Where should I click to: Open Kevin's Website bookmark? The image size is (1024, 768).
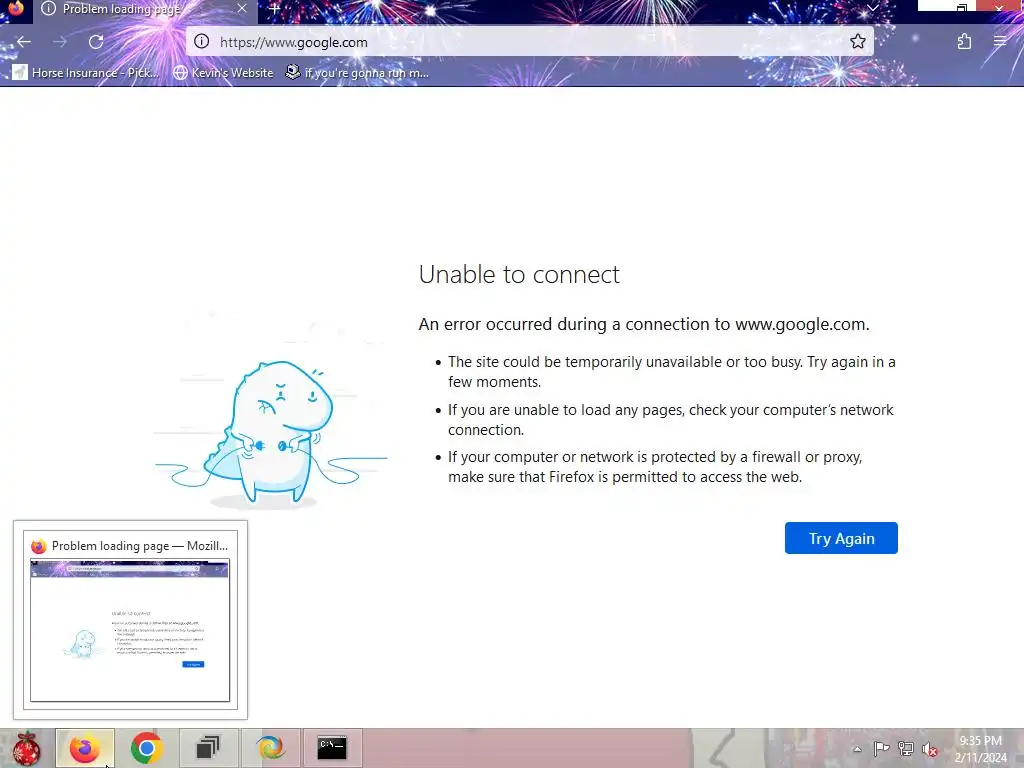(x=223, y=72)
